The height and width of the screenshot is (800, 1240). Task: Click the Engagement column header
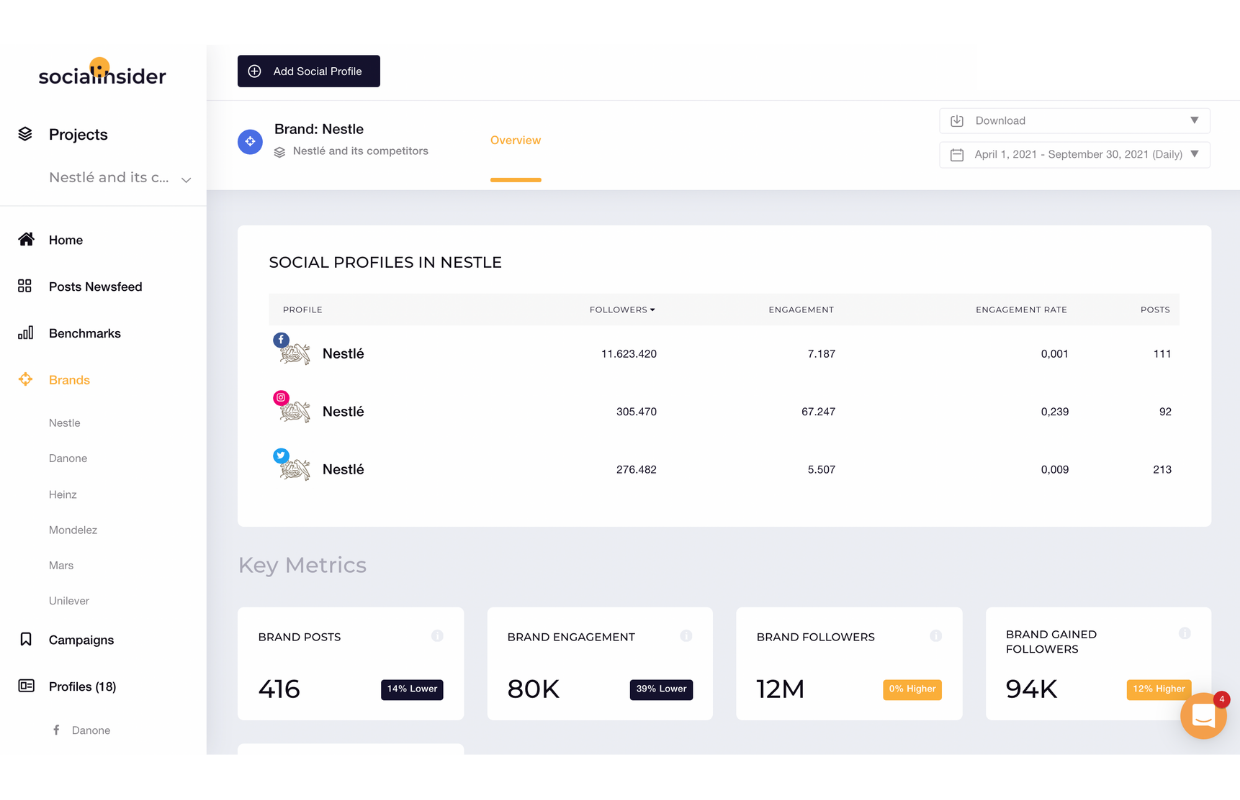801,310
